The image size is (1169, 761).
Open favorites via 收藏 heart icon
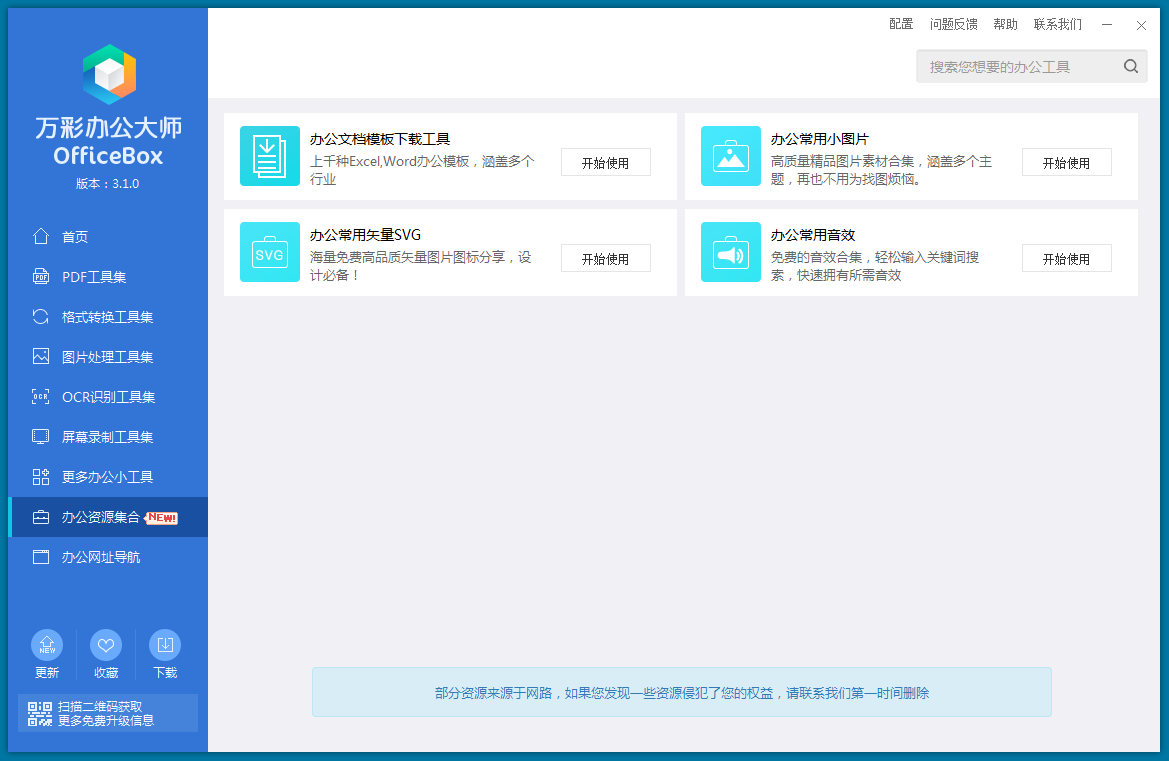pyautogui.click(x=106, y=645)
